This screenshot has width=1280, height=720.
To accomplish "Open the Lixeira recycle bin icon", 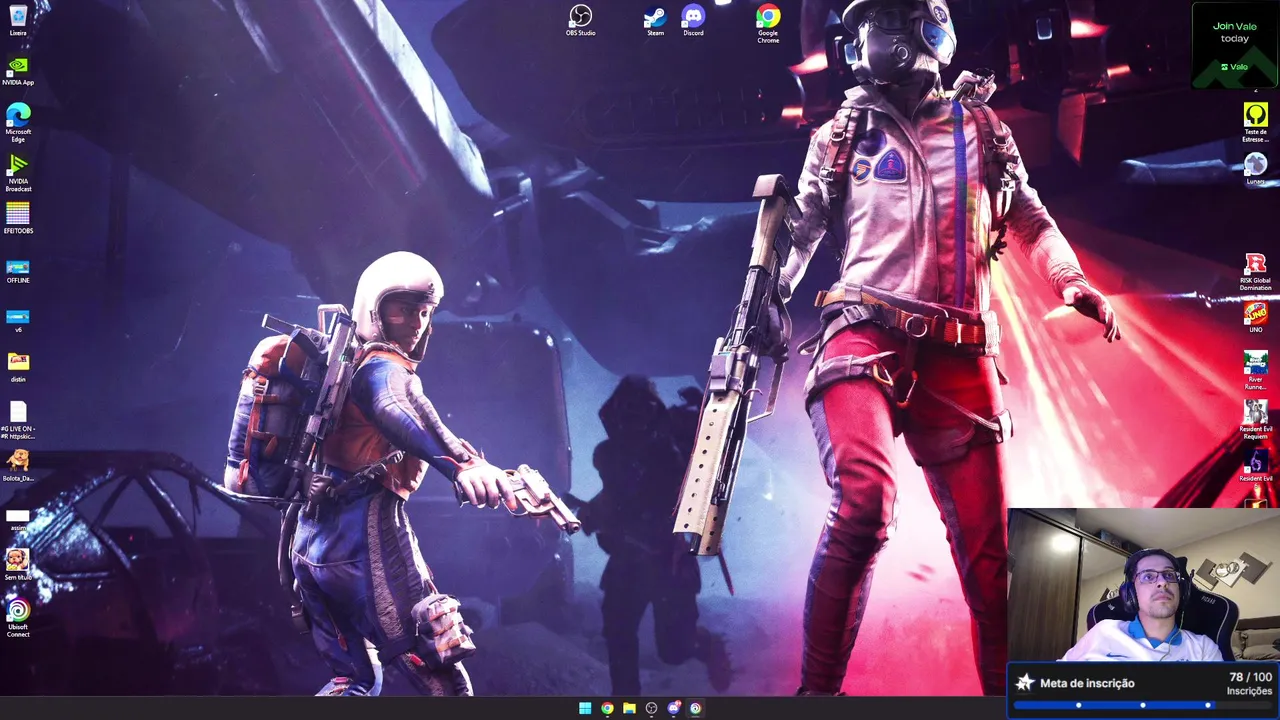I will coord(18,20).
